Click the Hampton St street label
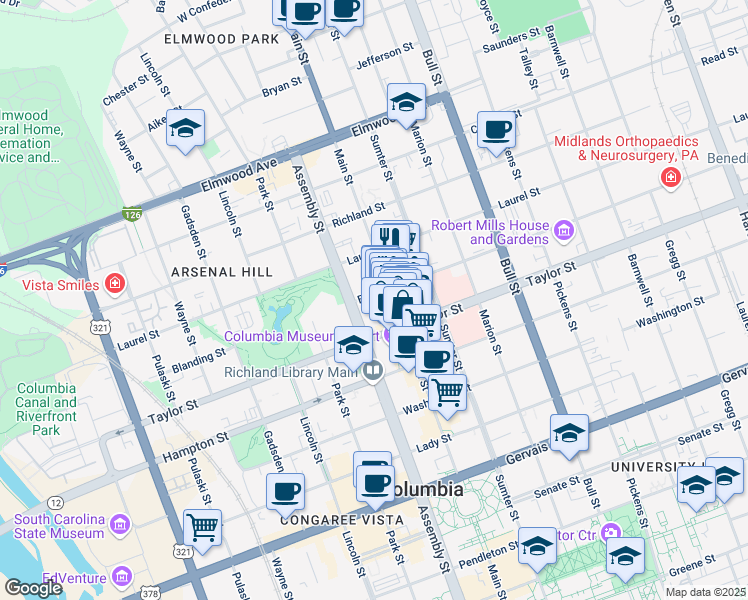The width and height of the screenshot is (748, 600). pyautogui.click(x=196, y=447)
